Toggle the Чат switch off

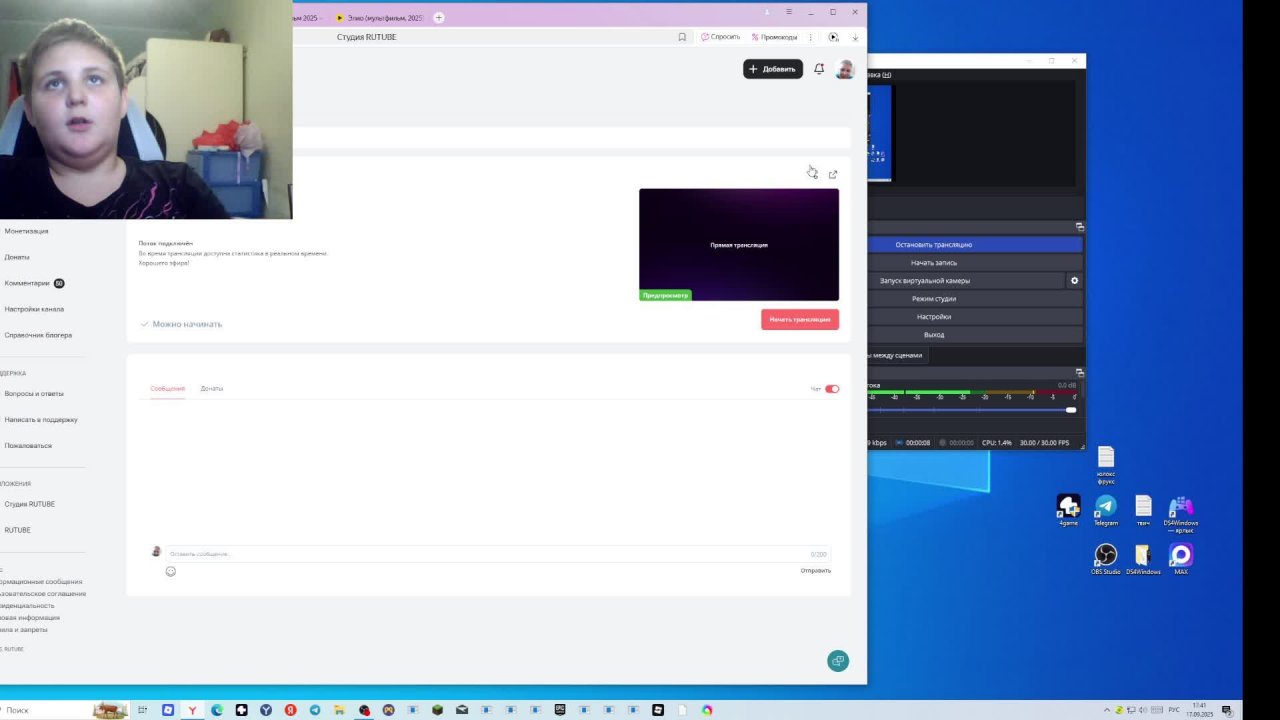pyautogui.click(x=832, y=389)
